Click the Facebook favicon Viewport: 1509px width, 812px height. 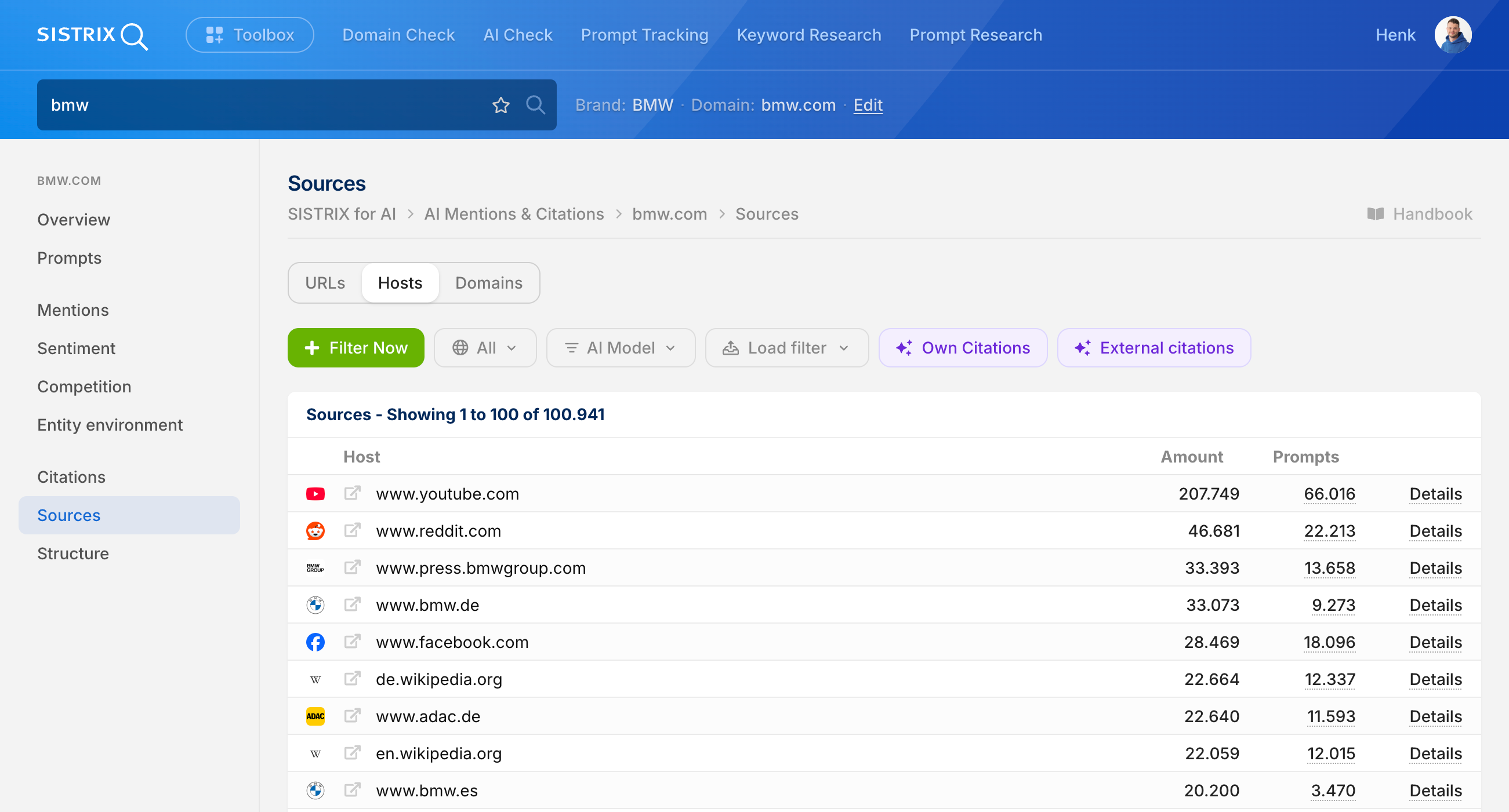[315, 642]
